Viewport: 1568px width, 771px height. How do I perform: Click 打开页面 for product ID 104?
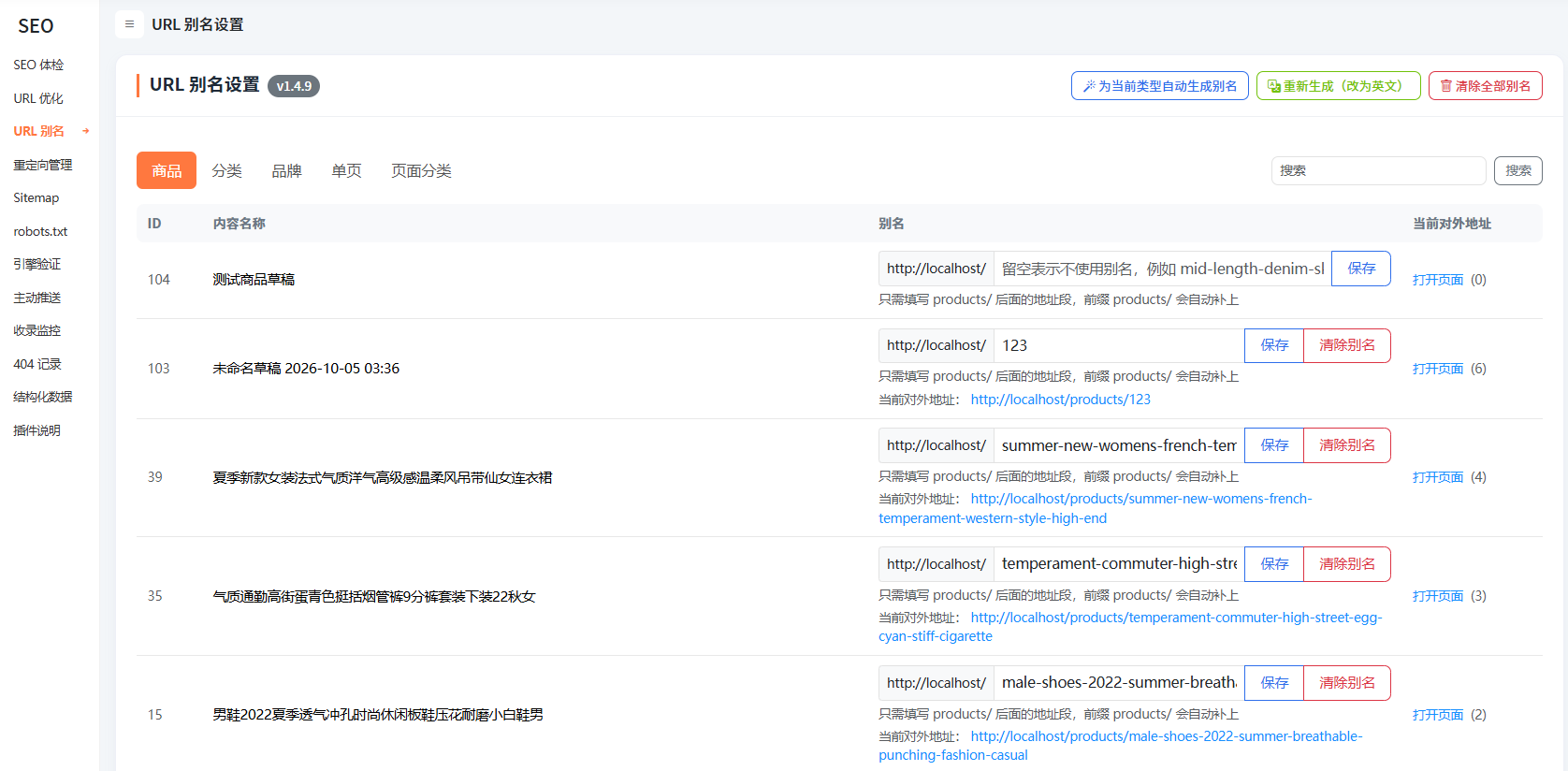(1438, 280)
